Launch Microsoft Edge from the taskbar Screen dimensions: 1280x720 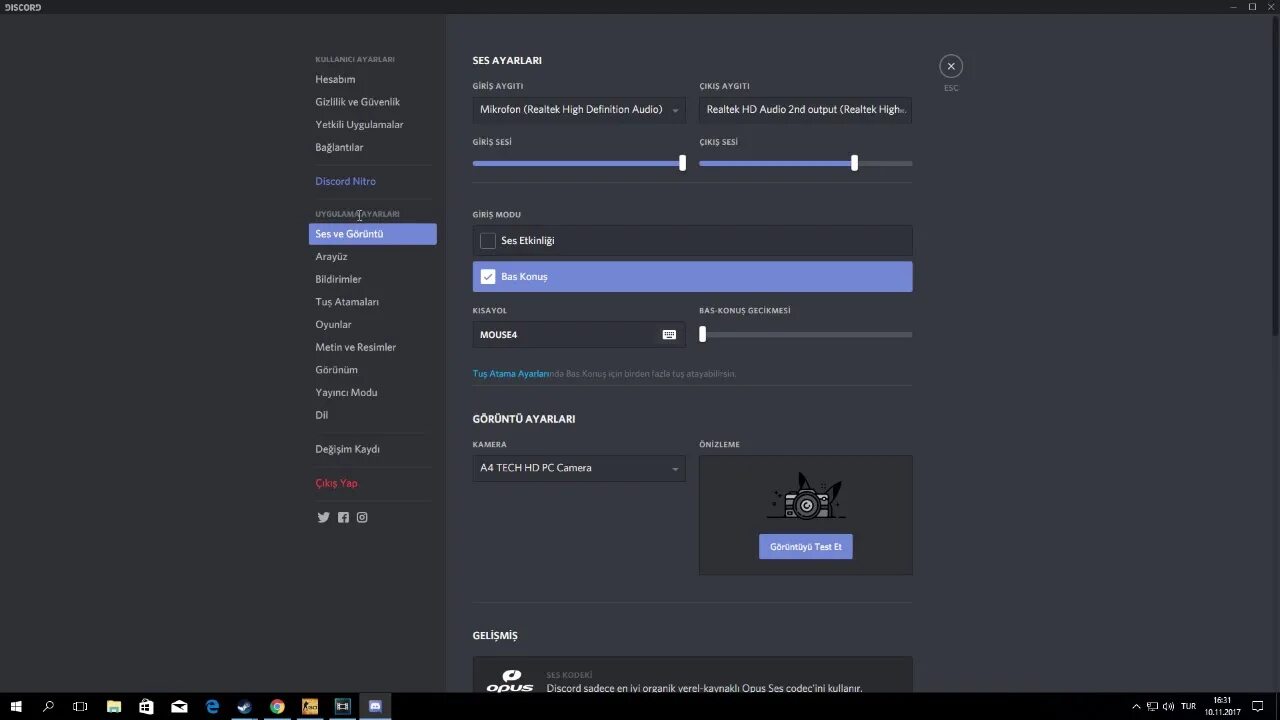(x=212, y=706)
